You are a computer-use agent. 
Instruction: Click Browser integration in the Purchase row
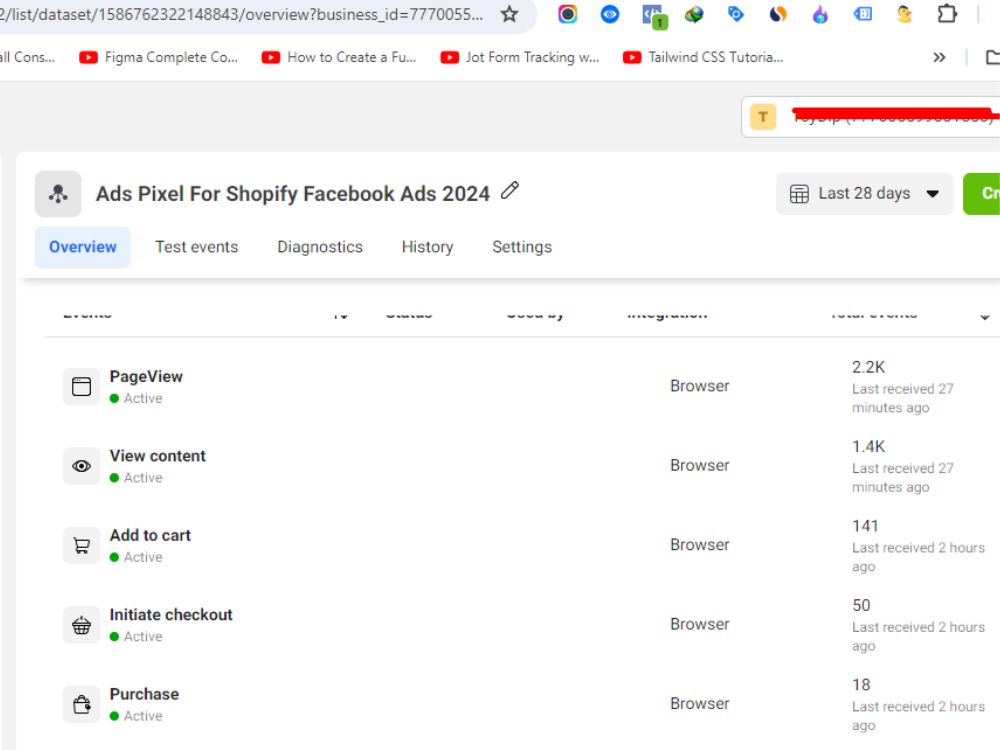[x=700, y=703]
